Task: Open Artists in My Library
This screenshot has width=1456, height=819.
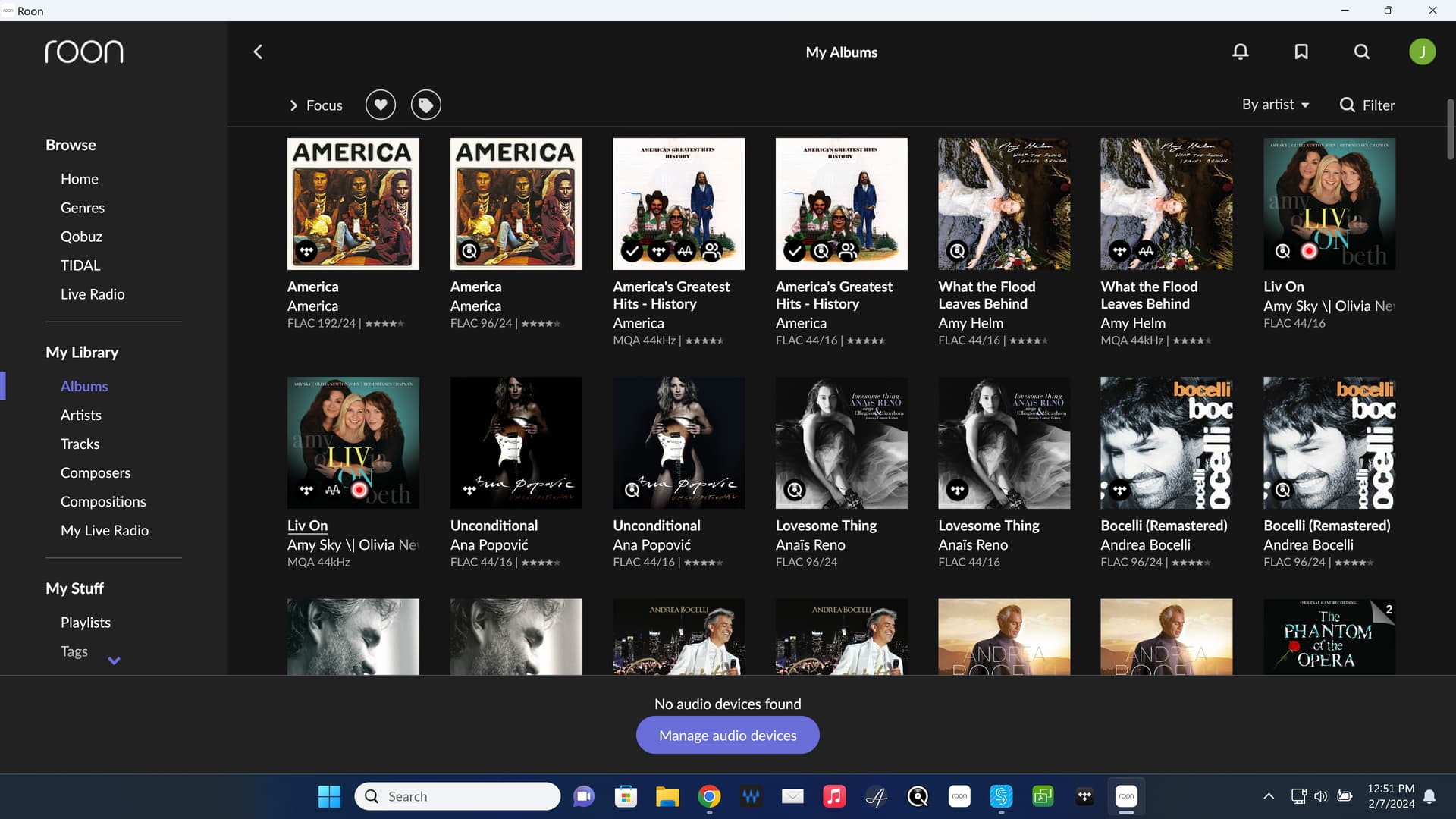Action: click(x=81, y=415)
